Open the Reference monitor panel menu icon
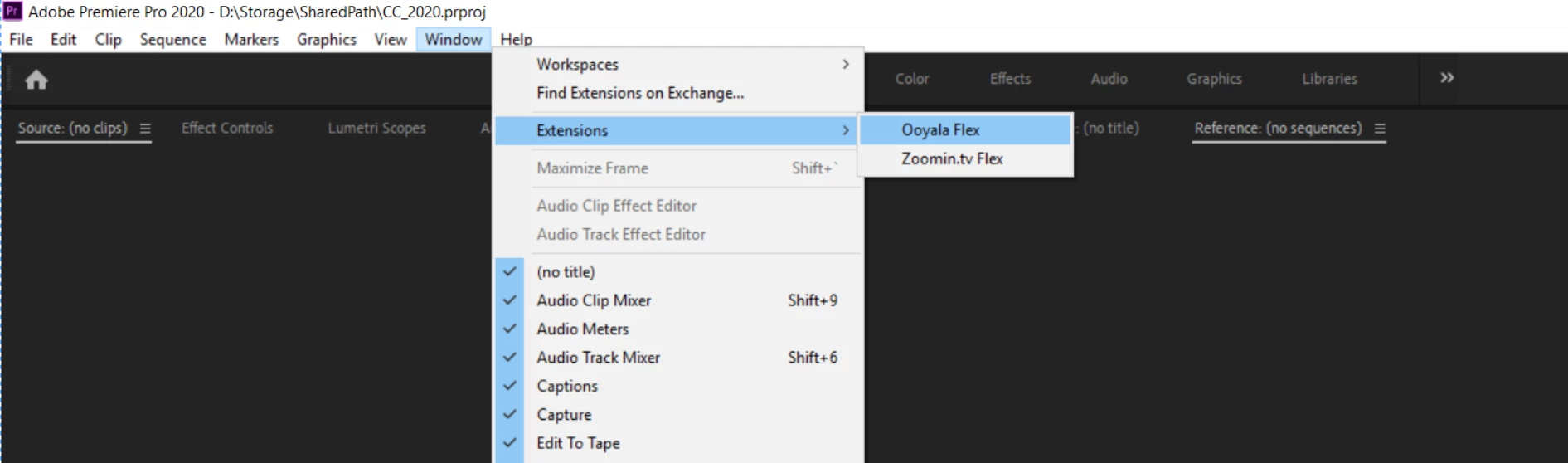The image size is (1568, 463). coord(1380,129)
